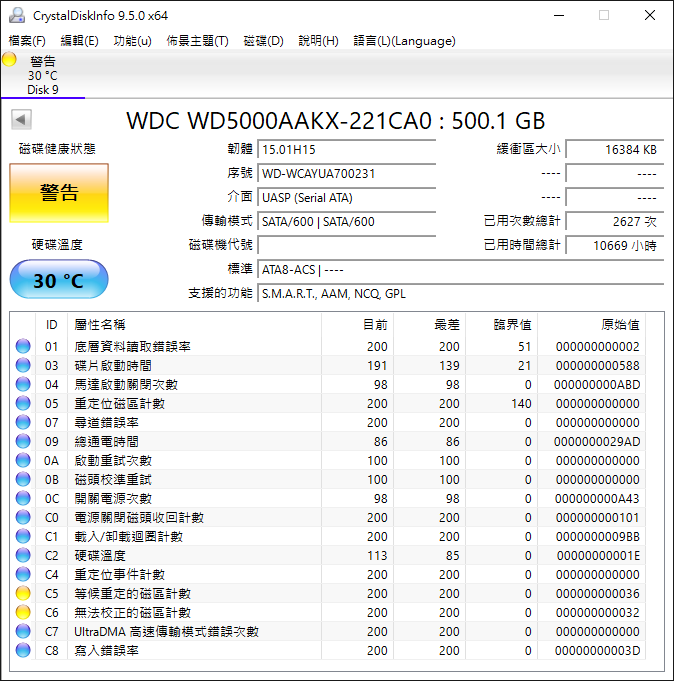Click the blue status icon for ID 03
The image size is (674, 681).
(23, 365)
